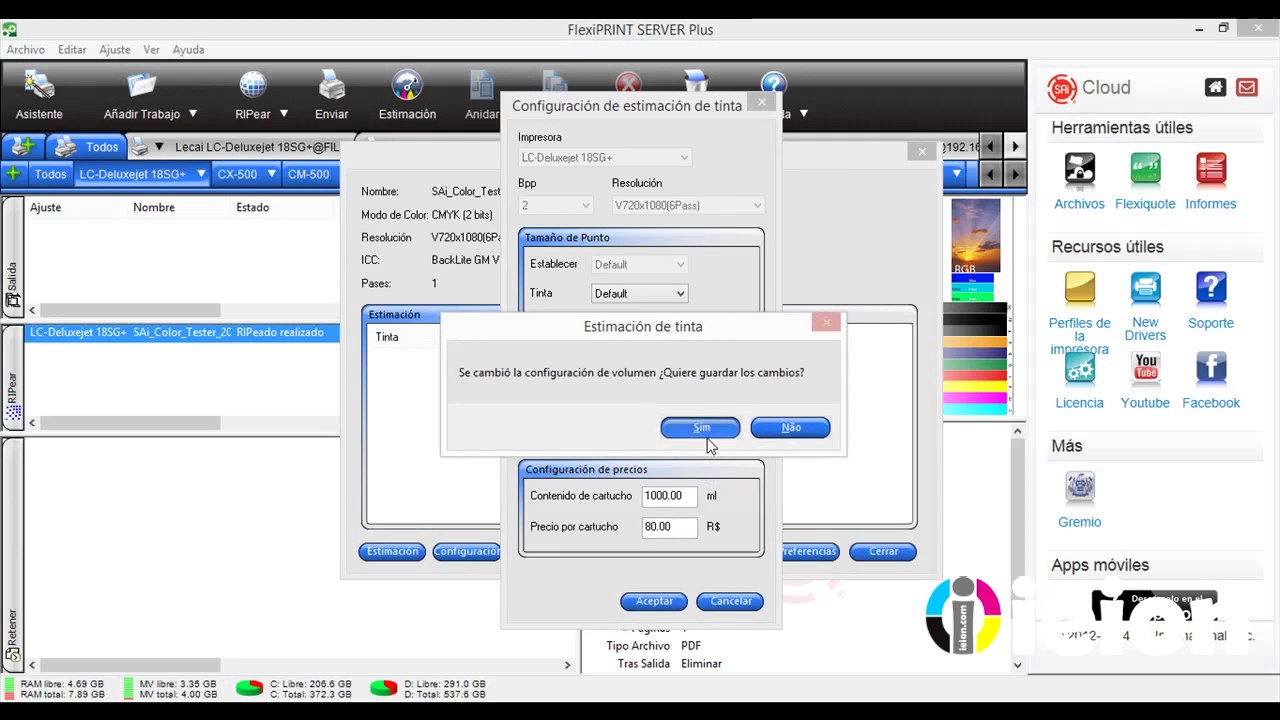The width and height of the screenshot is (1280, 720).
Task: Open the Informes reports icon
Action: point(1211,168)
